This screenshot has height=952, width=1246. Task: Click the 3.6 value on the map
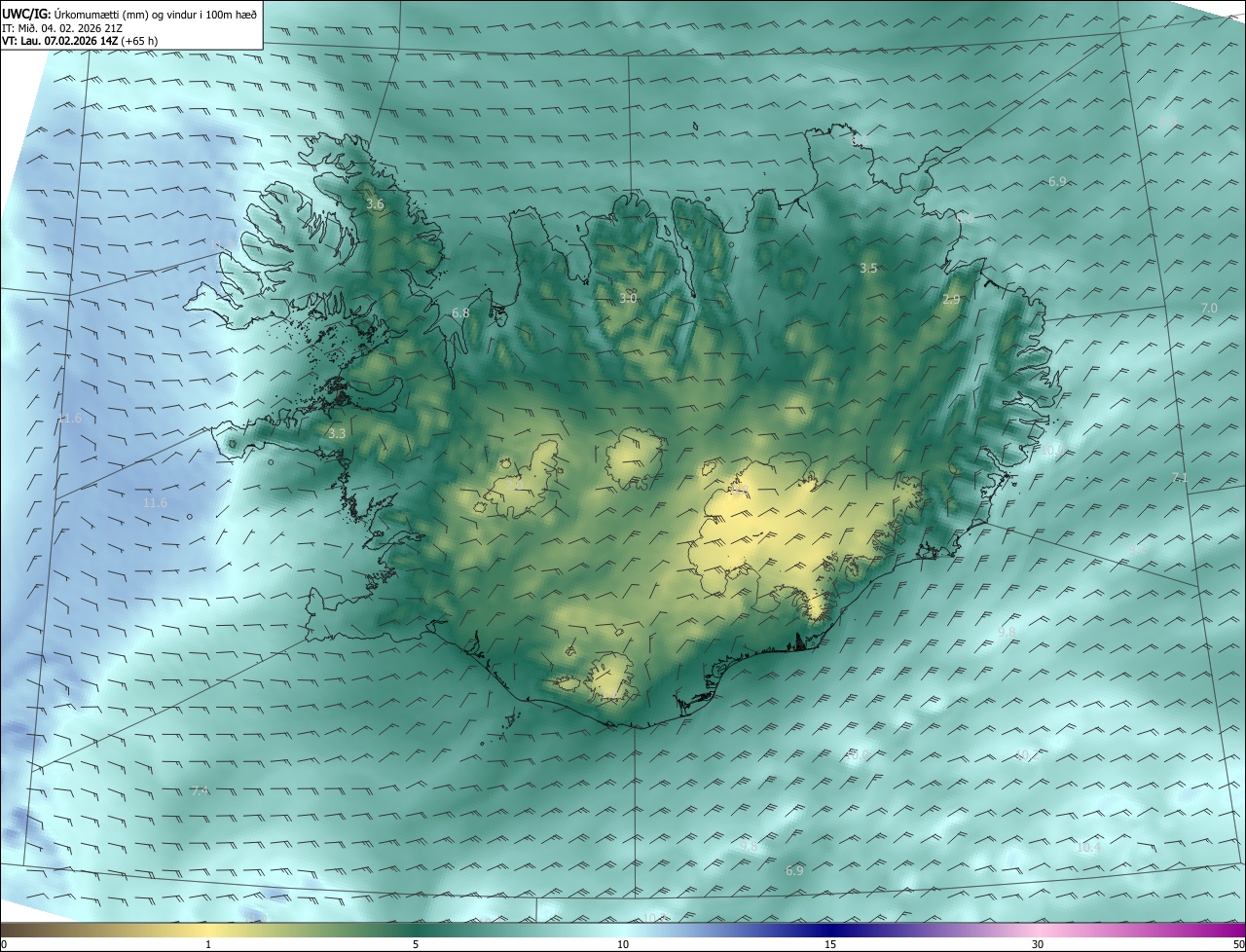coord(375,204)
